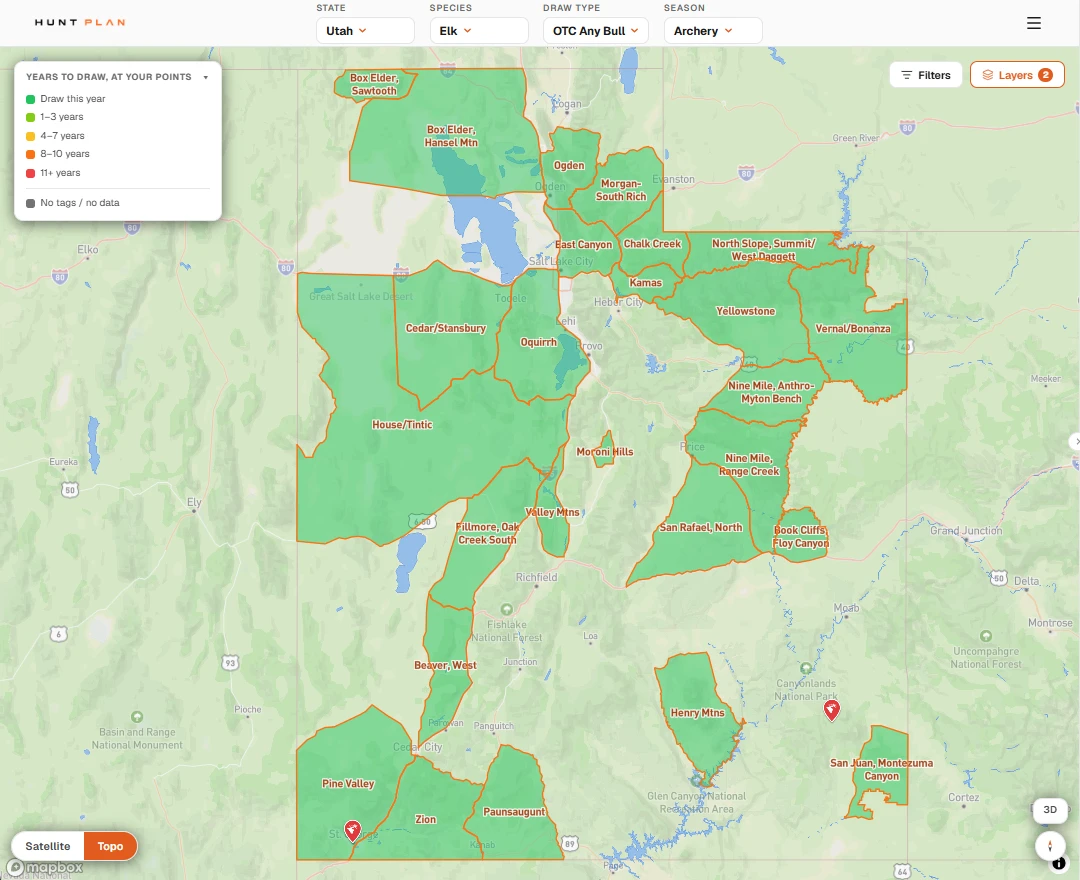Select Fillmore, Oak Creek South unit

pyautogui.click(x=487, y=533)
